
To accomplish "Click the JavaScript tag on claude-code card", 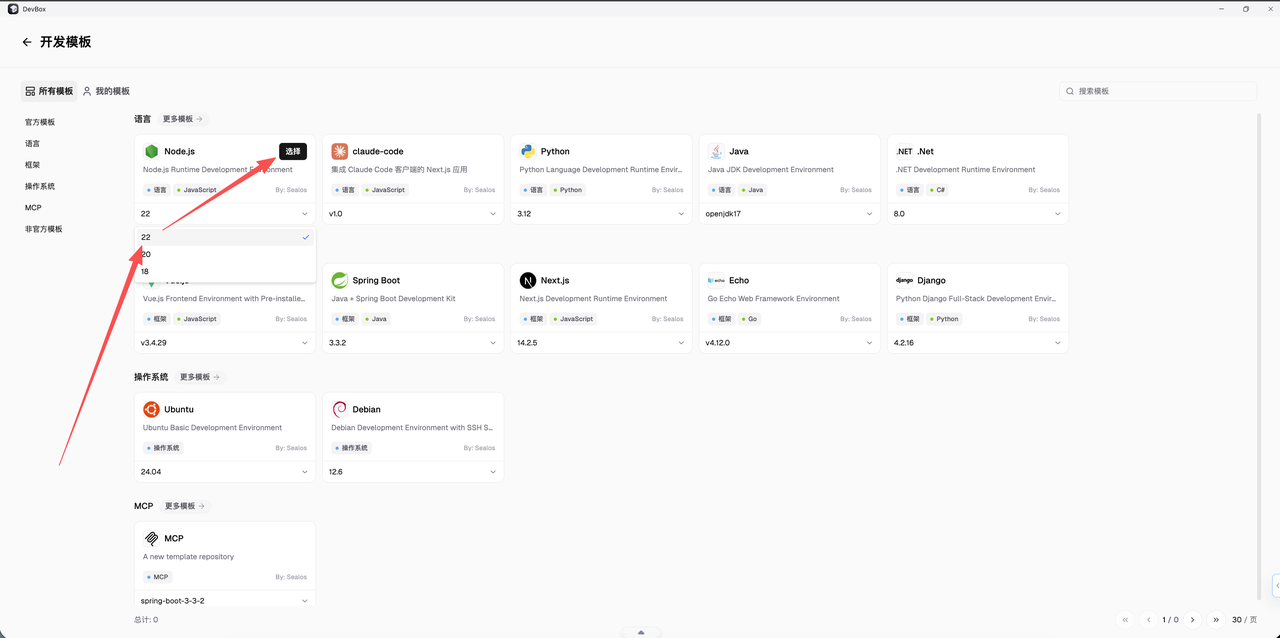I will 387,190.
